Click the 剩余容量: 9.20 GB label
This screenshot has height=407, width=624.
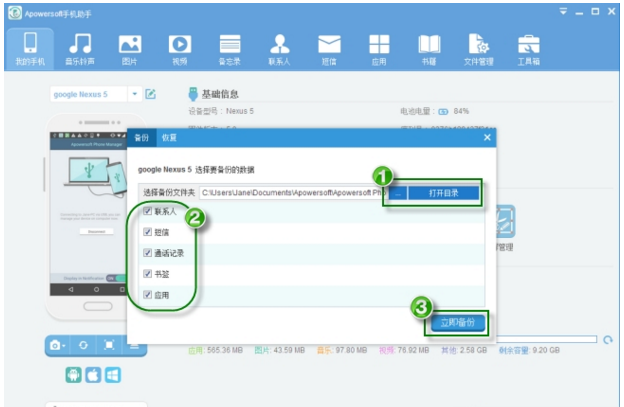529,350
